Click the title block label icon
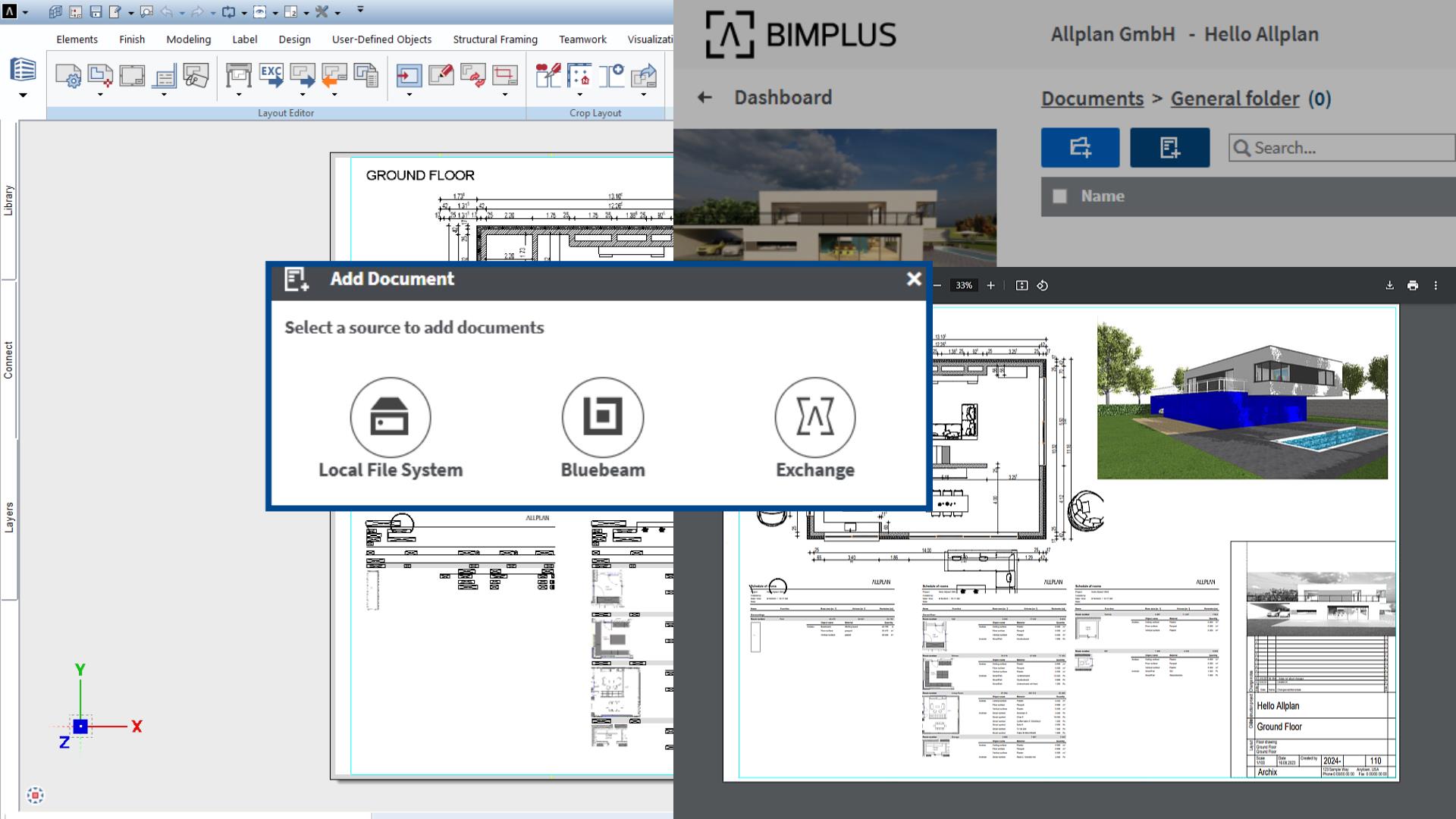This screenshot has height=819, width=1456. pos(164,76)
